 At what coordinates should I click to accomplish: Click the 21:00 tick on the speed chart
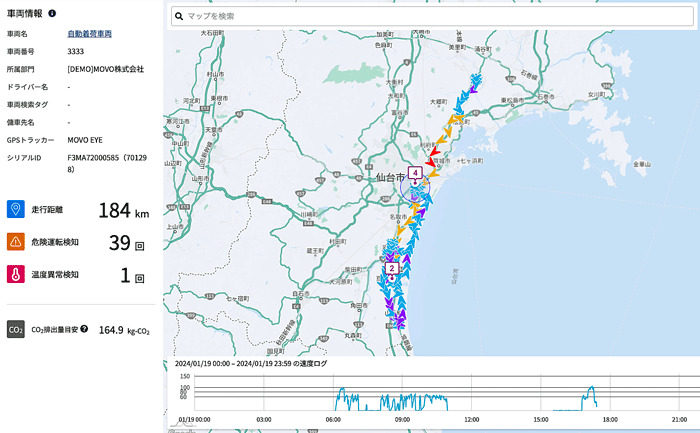click(x=679, y=420)
